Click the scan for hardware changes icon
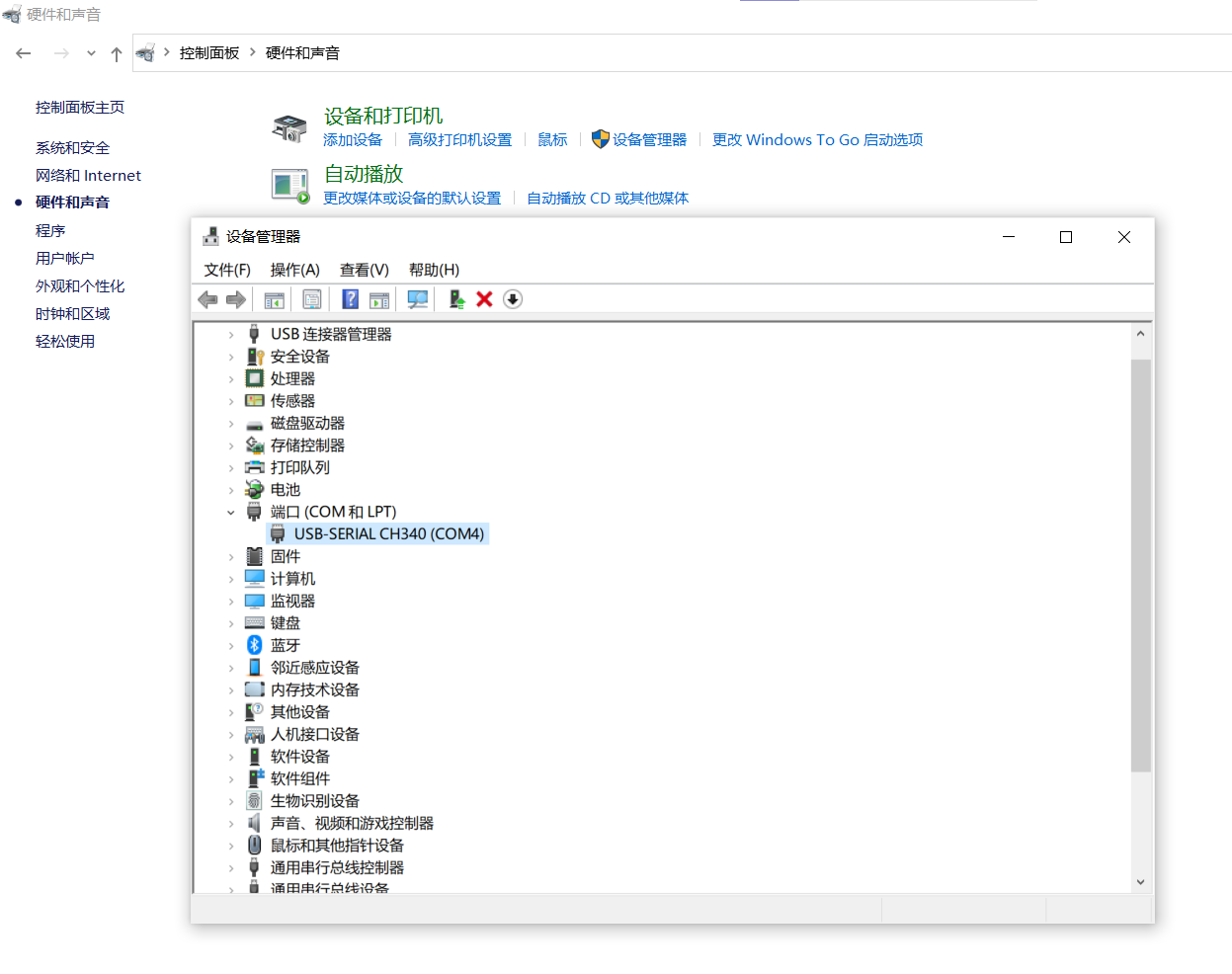 click(417, 299)
